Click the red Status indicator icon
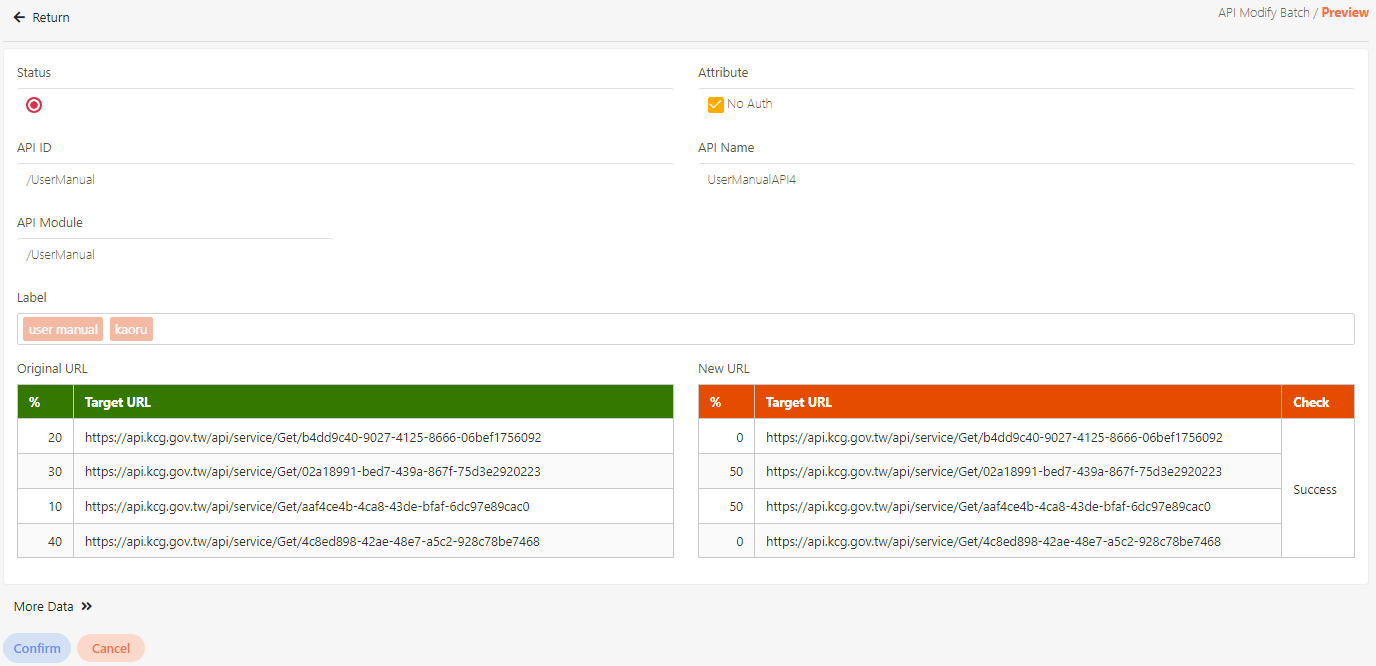The image size is (1376, 666). (34, 105)
